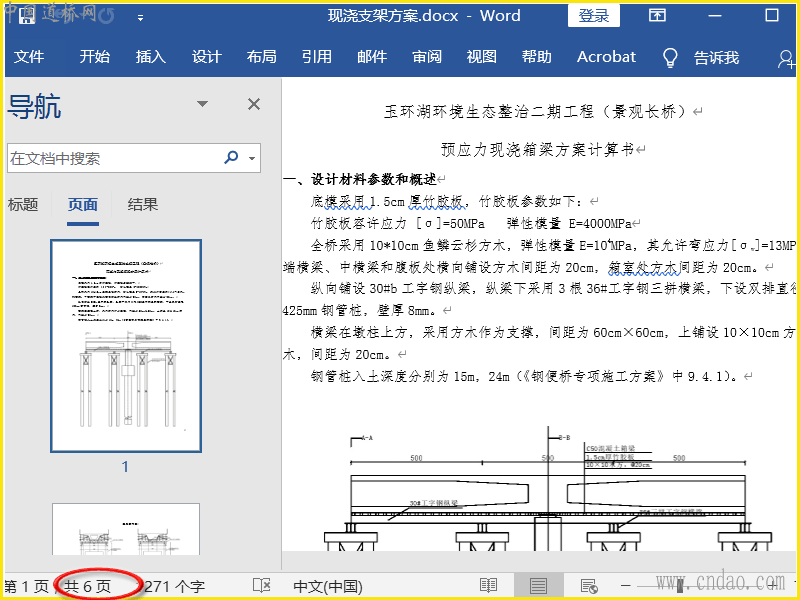Click the proofing errors book icon
The height and width of the screenshot is (600, 800).
262,585
